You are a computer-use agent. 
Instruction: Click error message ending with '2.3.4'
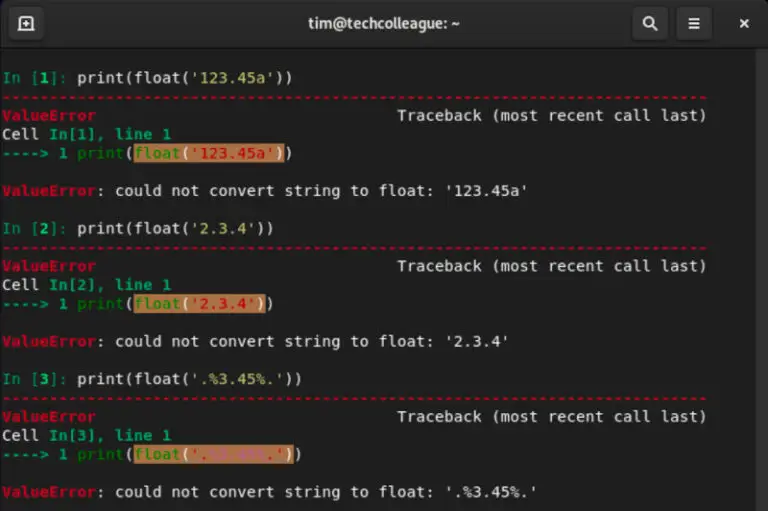(x=255, y=341)
